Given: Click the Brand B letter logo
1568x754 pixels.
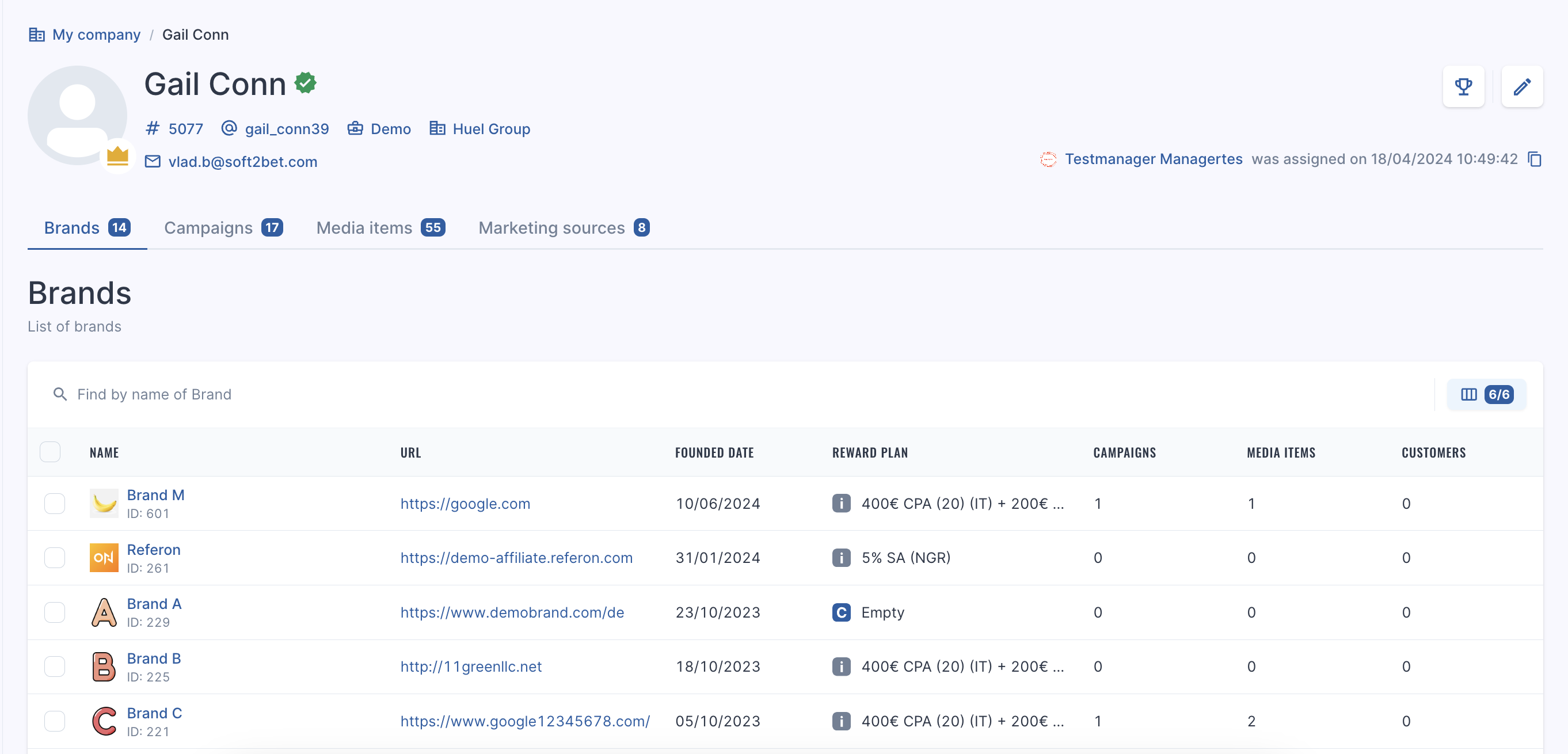Looking at the screenshot, I should click(x=104, y=667).
